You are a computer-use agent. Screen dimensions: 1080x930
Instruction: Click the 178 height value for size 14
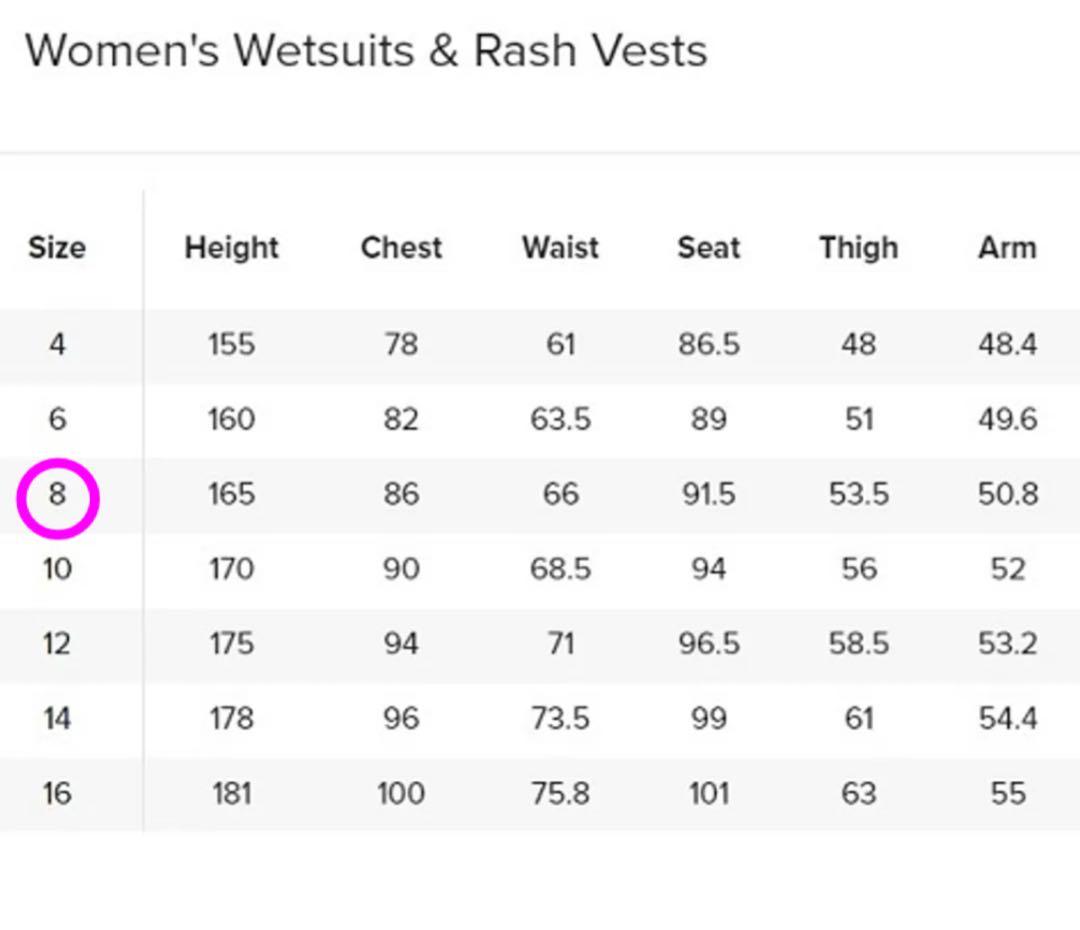pos(231,719)
